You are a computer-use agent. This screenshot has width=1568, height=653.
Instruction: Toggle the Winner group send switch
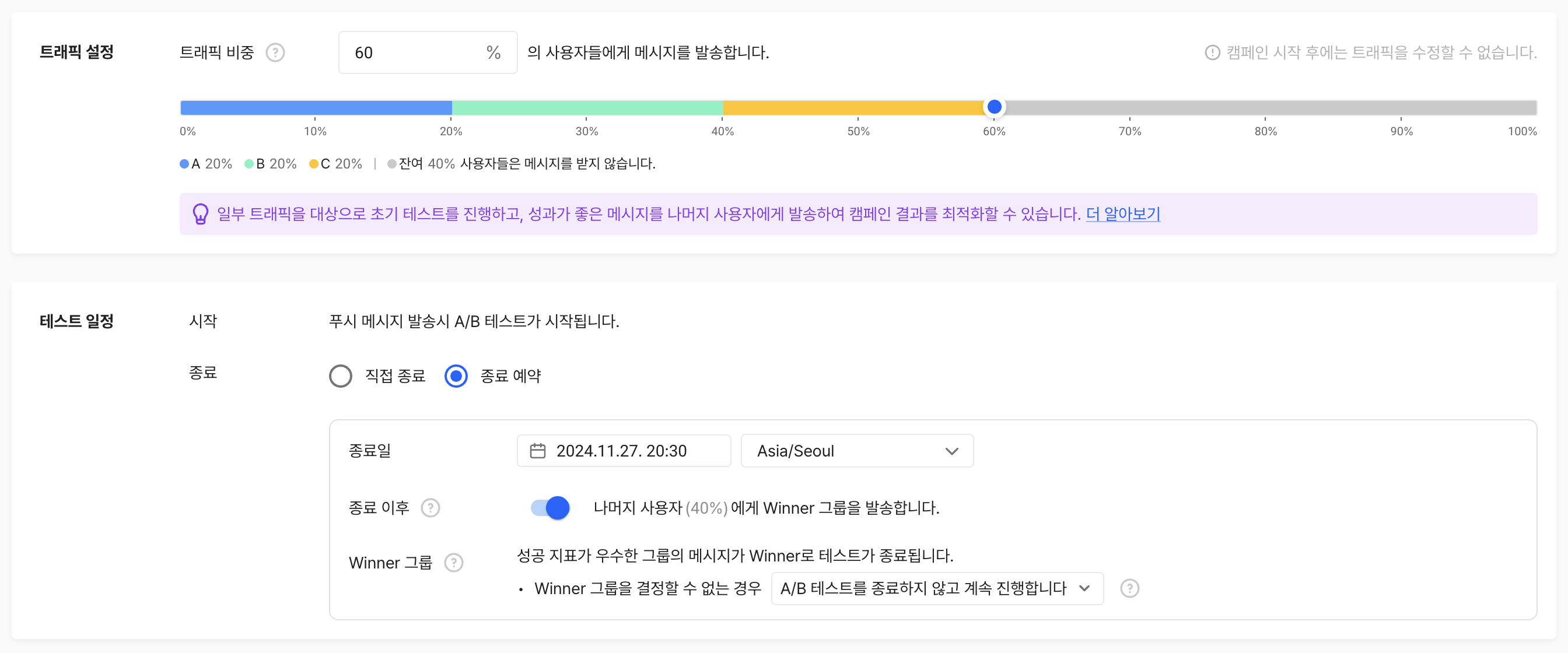(x=549, y=508)
